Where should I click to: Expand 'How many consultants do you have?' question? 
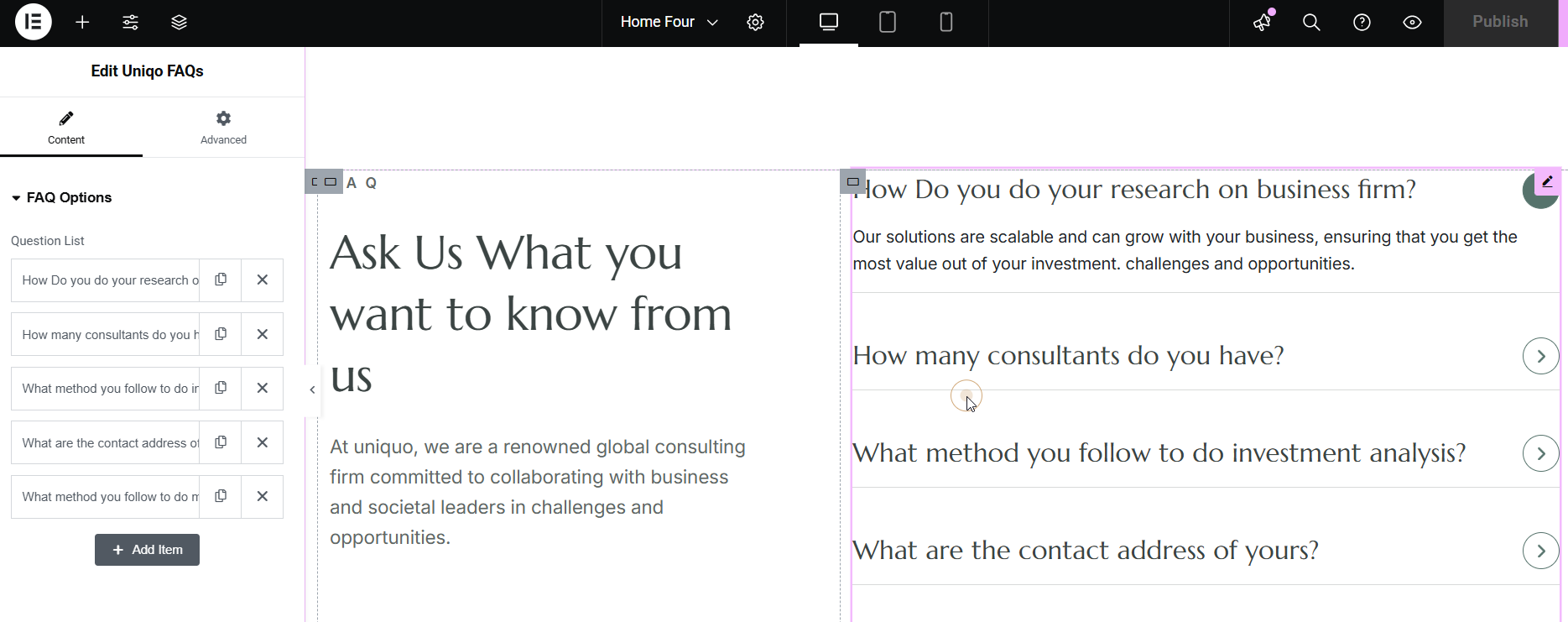pyautogui.click(x=1540, y=356)
